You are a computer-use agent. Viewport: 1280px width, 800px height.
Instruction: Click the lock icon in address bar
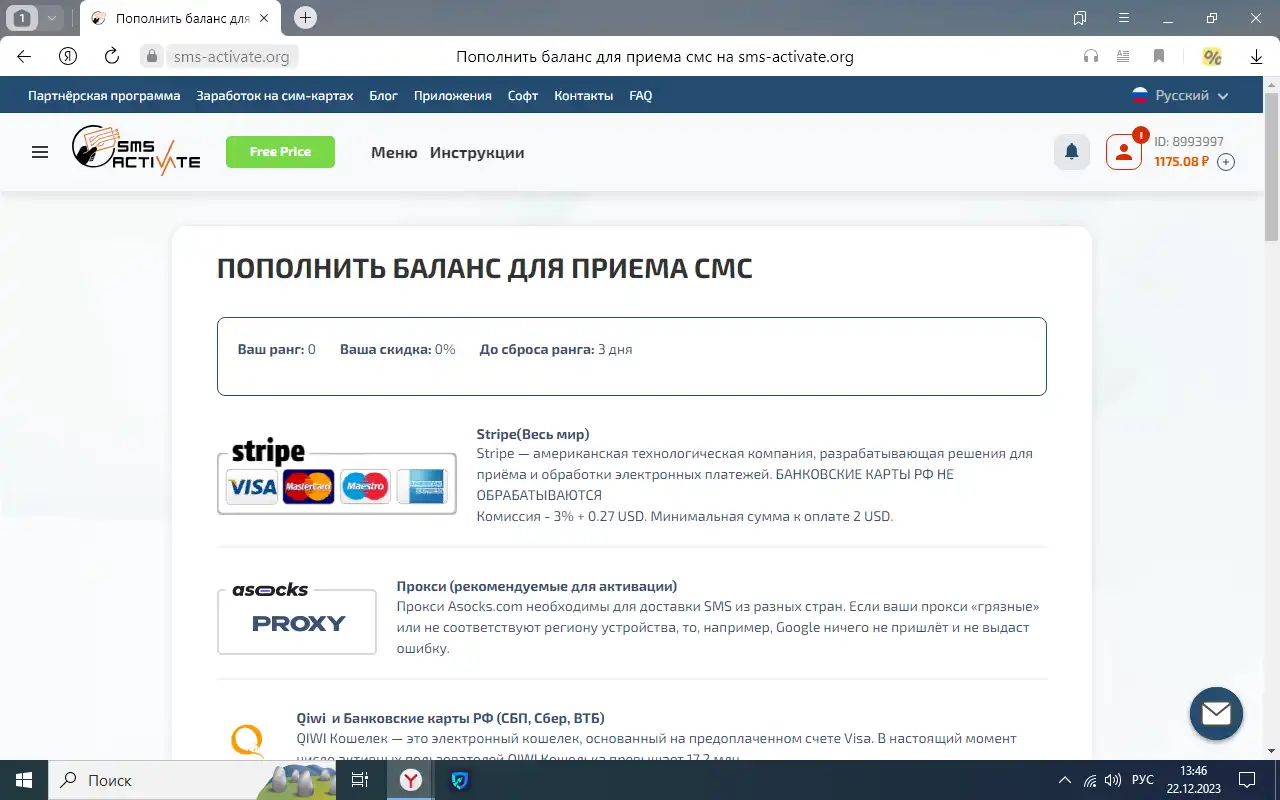[x=152, y=57]
